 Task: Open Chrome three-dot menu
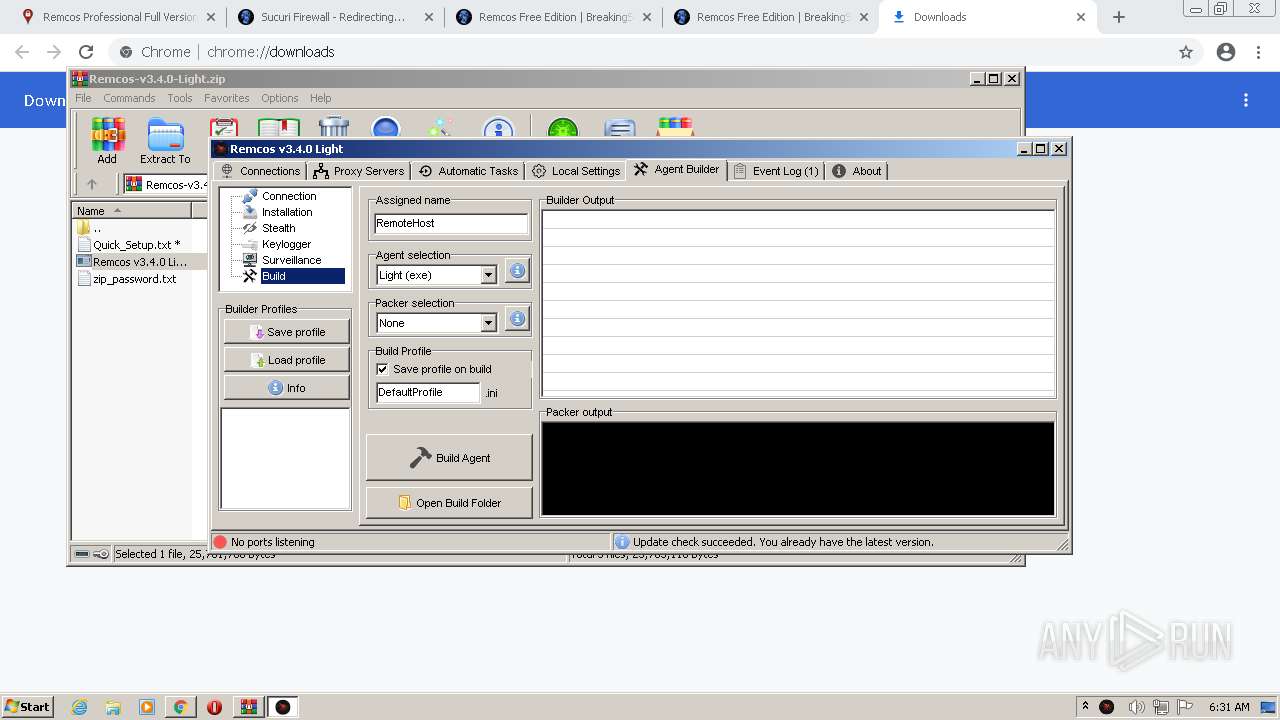pos(1259,52)
